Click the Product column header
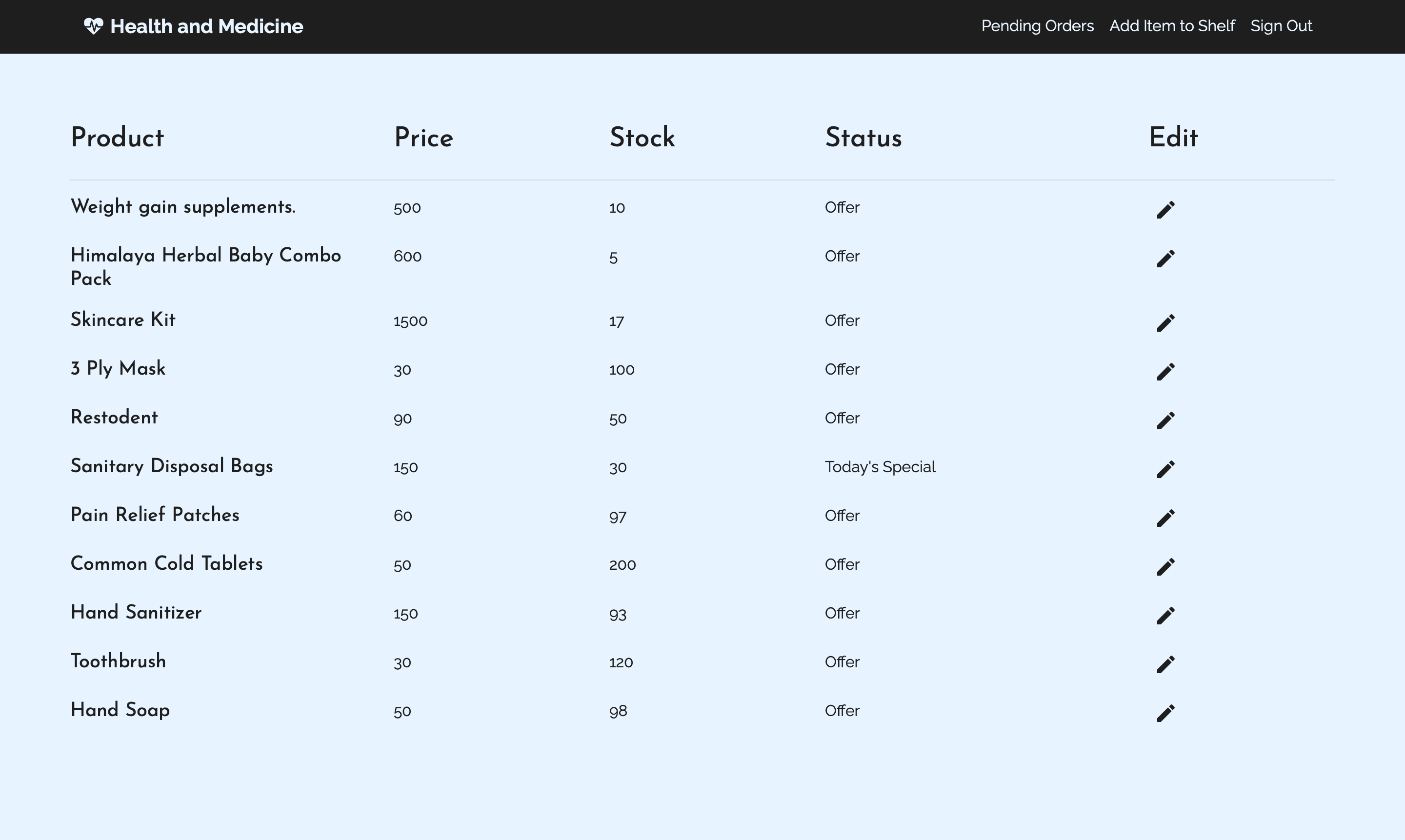Screen dimensions: 1405x840 [x=117, y=138]
